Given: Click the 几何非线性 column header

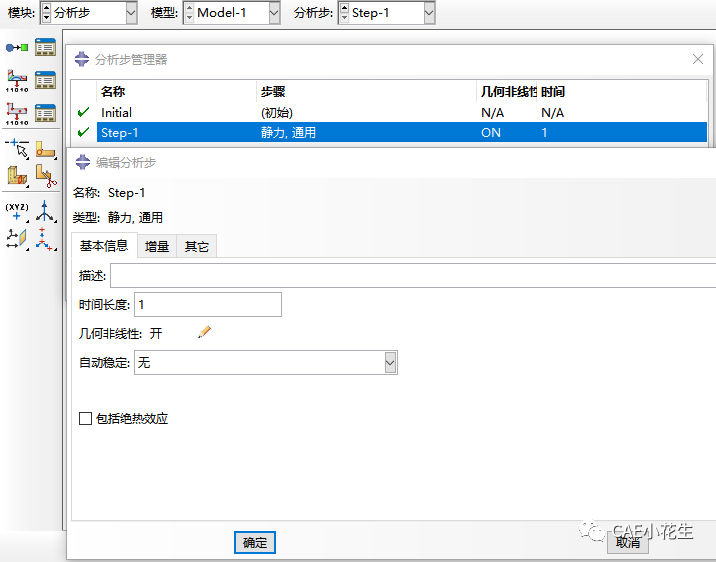Looking at the screenshot, I should click(x=506, y=92).
